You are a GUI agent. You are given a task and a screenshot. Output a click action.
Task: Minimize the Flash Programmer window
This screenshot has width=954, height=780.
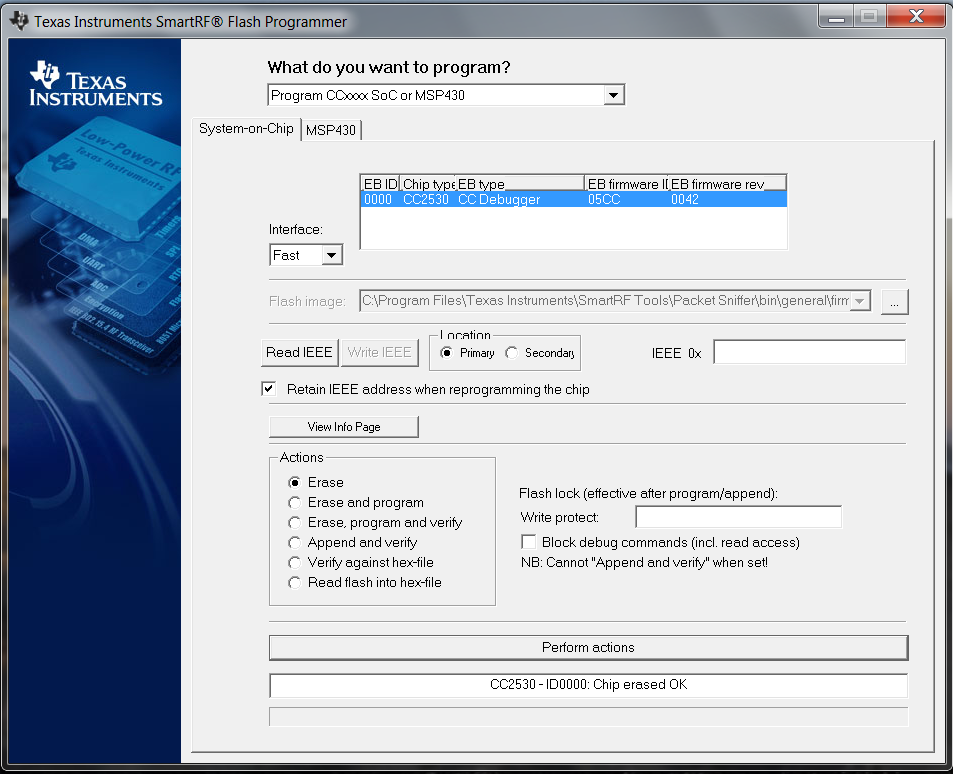[837, 16]
